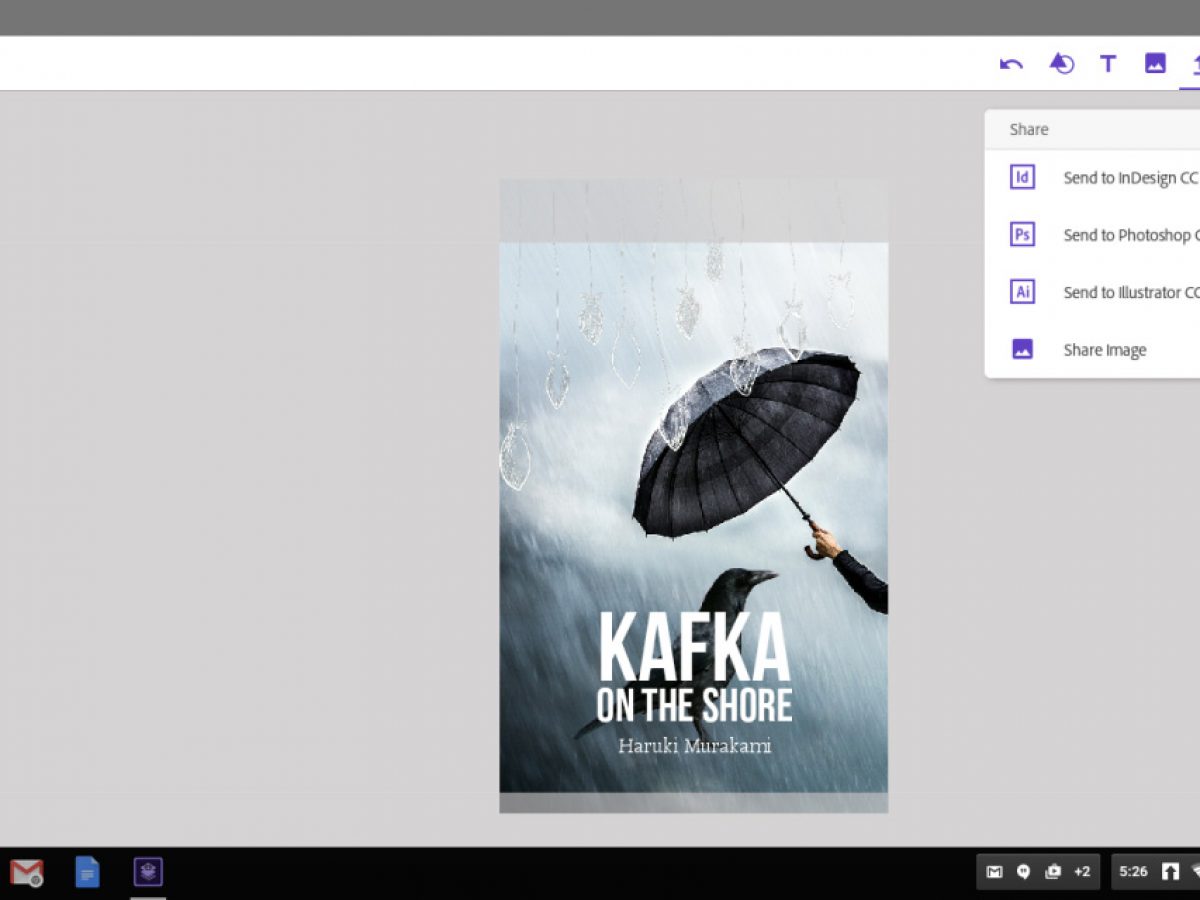
Task: Select the Share Image menu entry
Action: (1104, 350)
